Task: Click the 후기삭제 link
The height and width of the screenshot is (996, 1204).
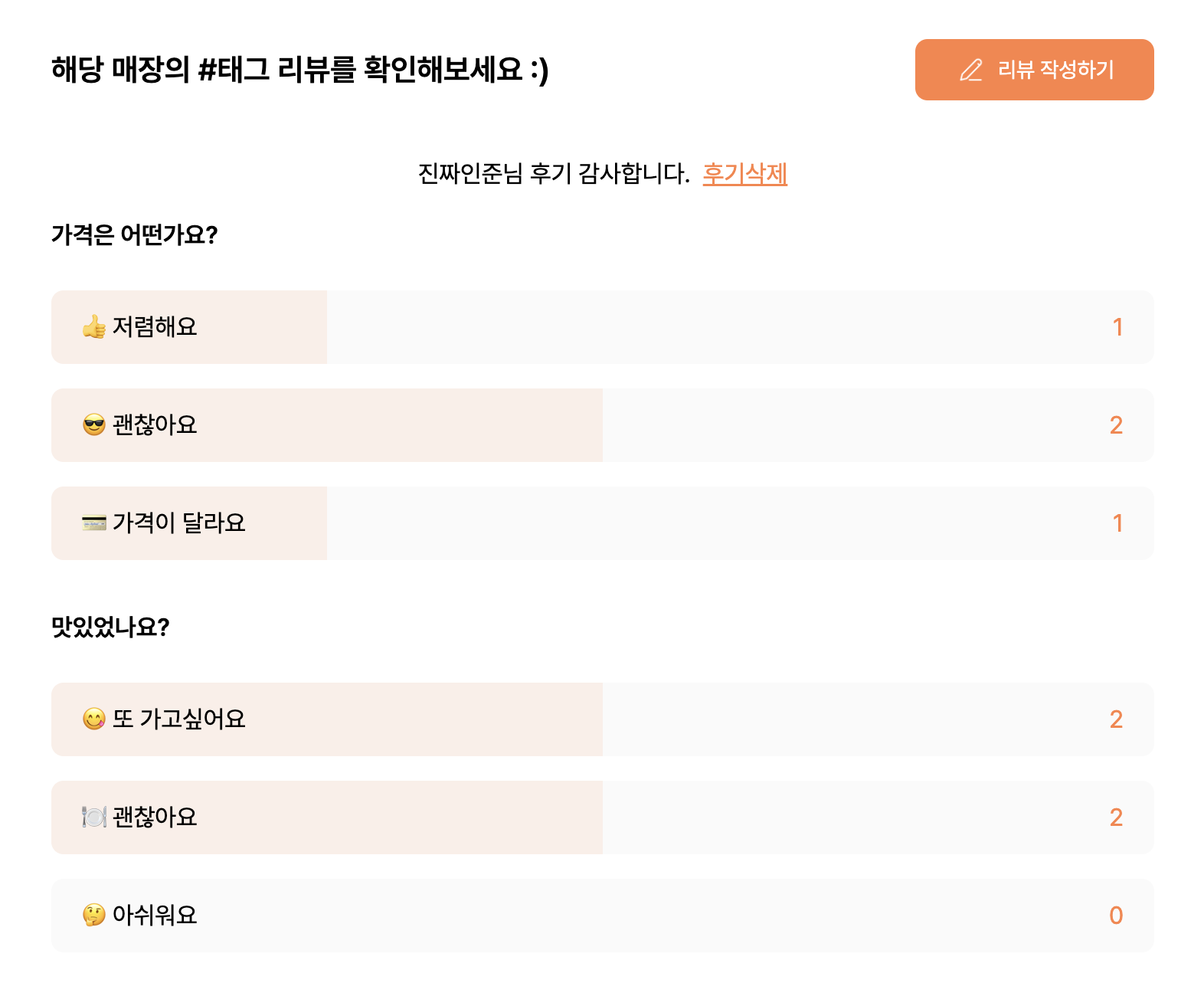Action: (x=744, y=174)
